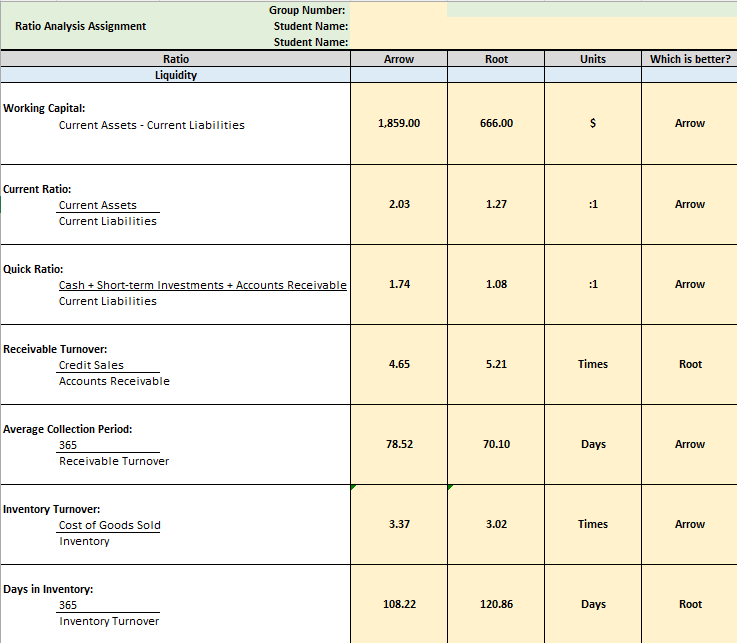Click the :1 unit in Quick Ratio row
737x643 pixels.
pos(593,284)
